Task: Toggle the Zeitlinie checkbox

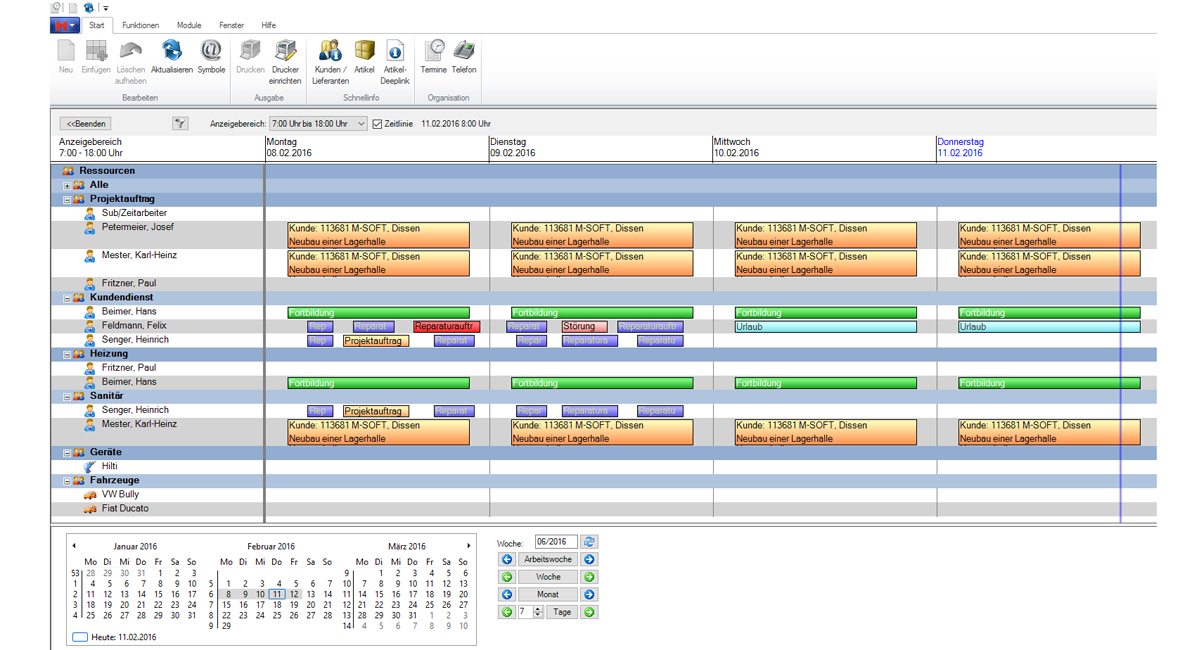Action: tap(377, 124)
